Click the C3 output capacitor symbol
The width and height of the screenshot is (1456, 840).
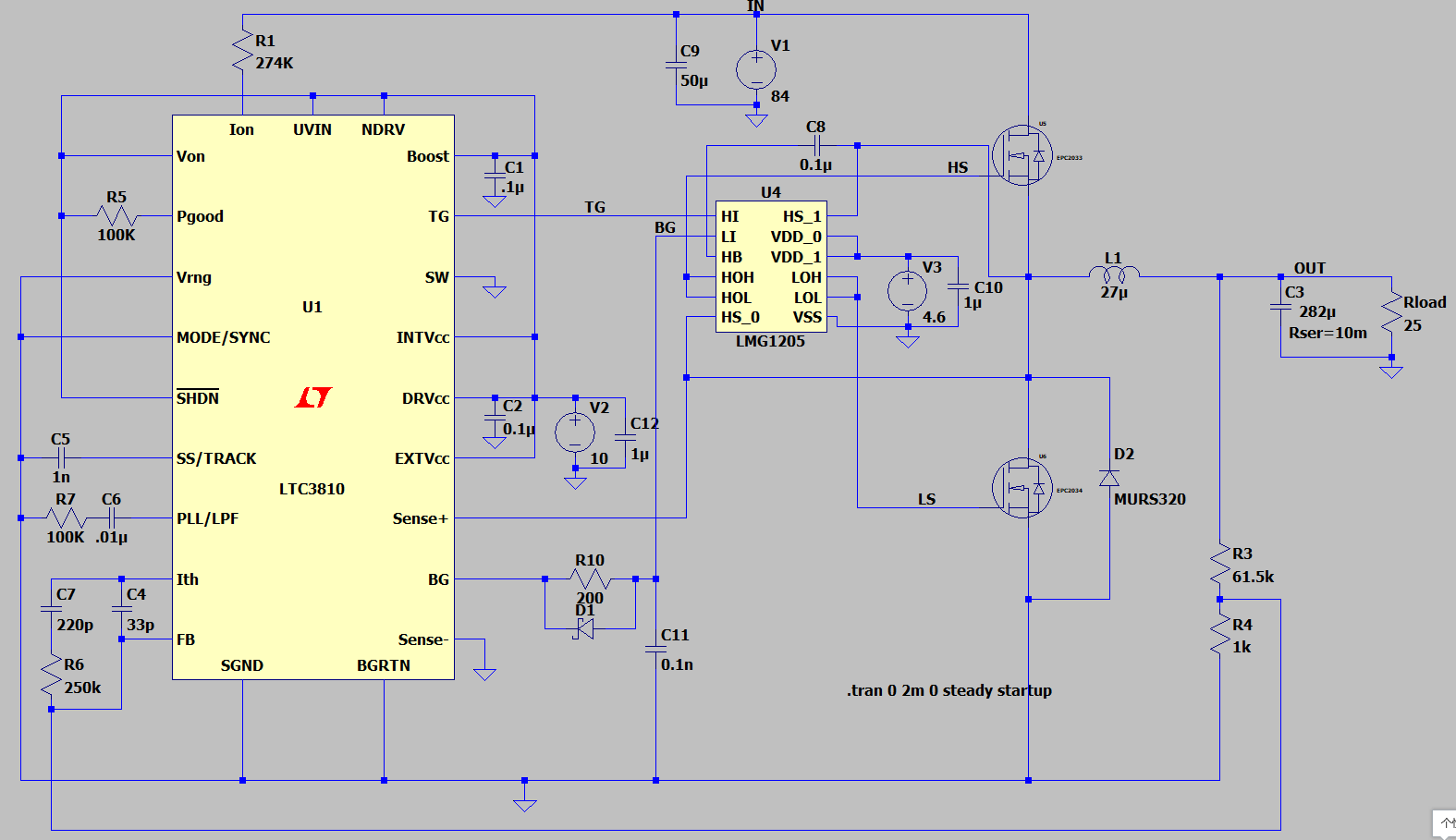[1280, 305]
